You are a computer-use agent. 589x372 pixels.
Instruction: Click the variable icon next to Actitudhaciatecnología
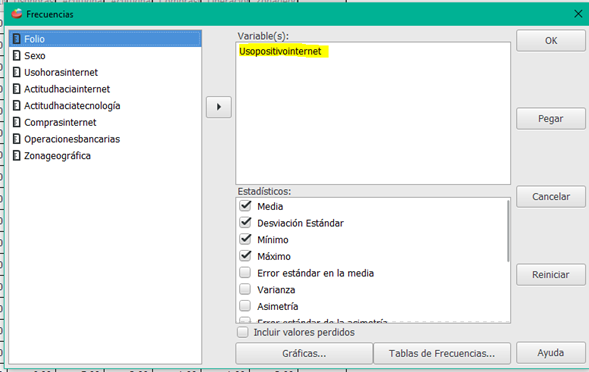(17, 106)
